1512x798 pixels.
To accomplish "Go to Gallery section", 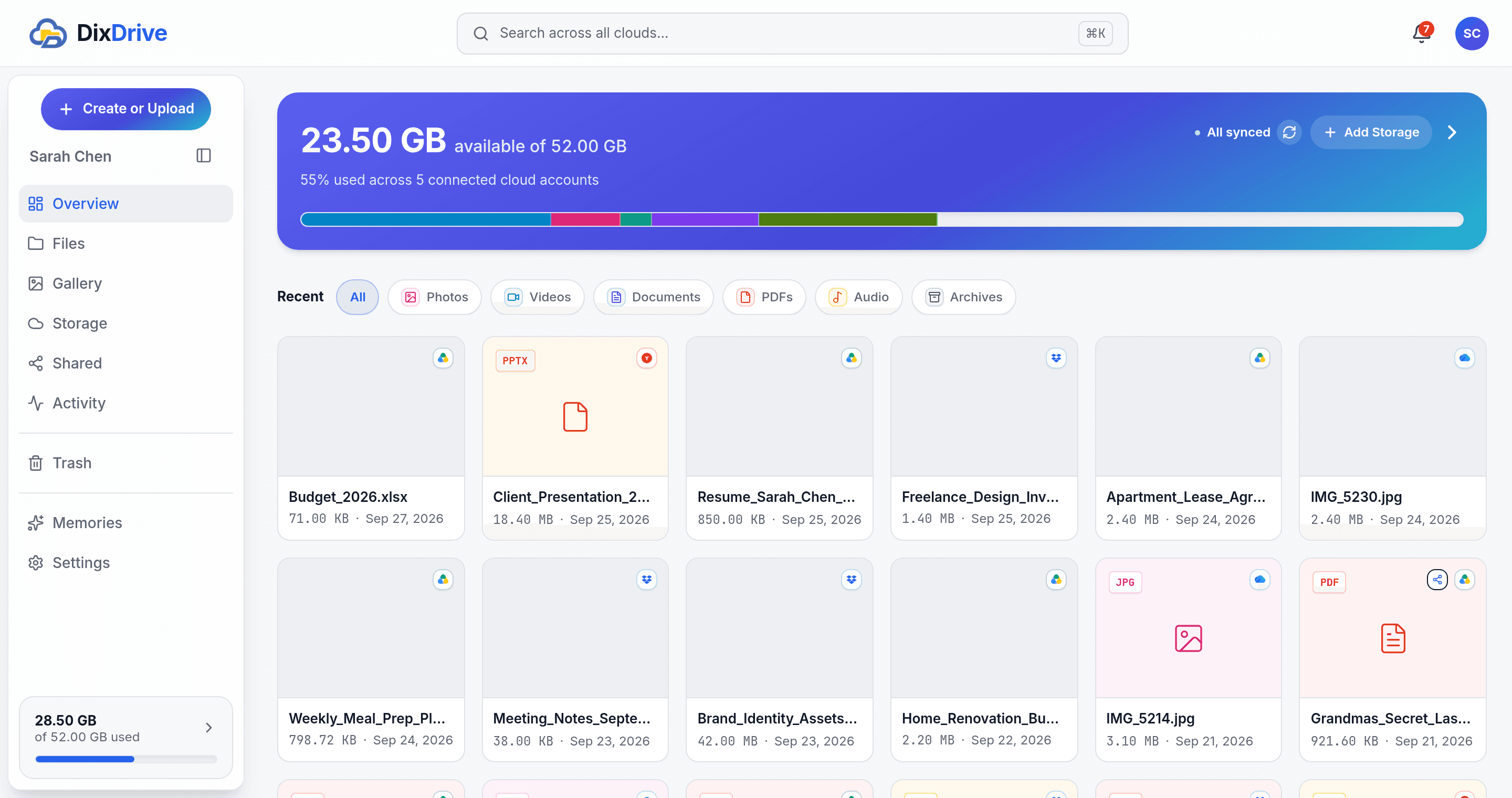I will pos(125,283).
